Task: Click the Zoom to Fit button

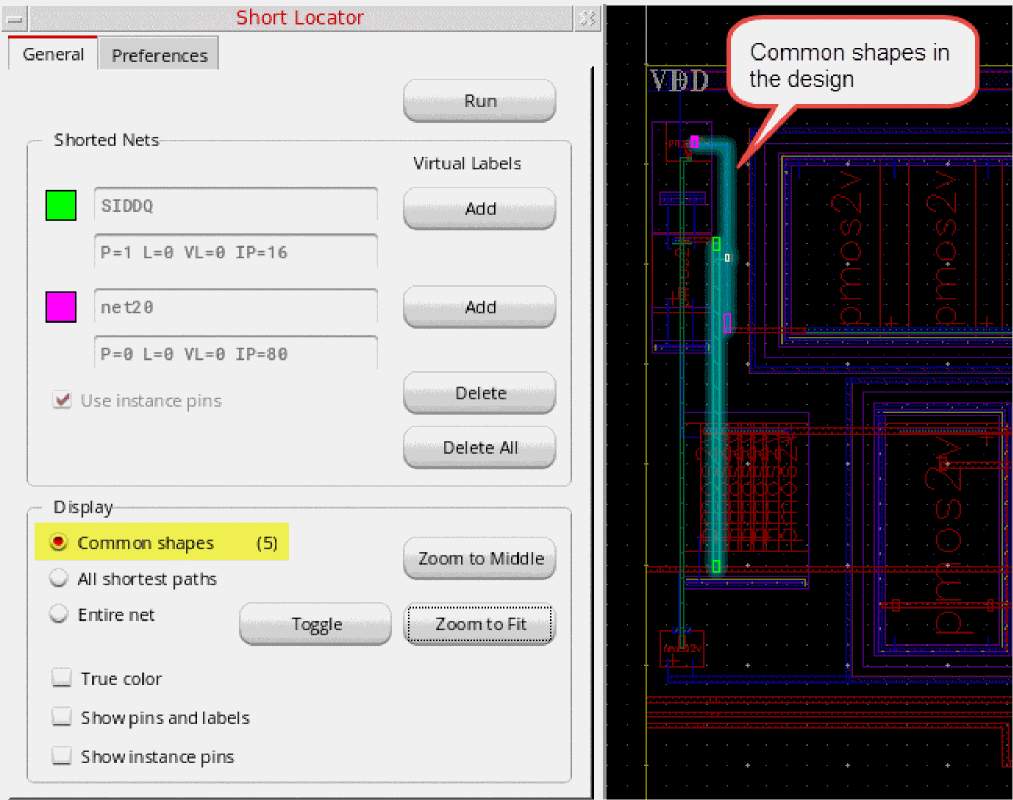Action: point(480,624)
